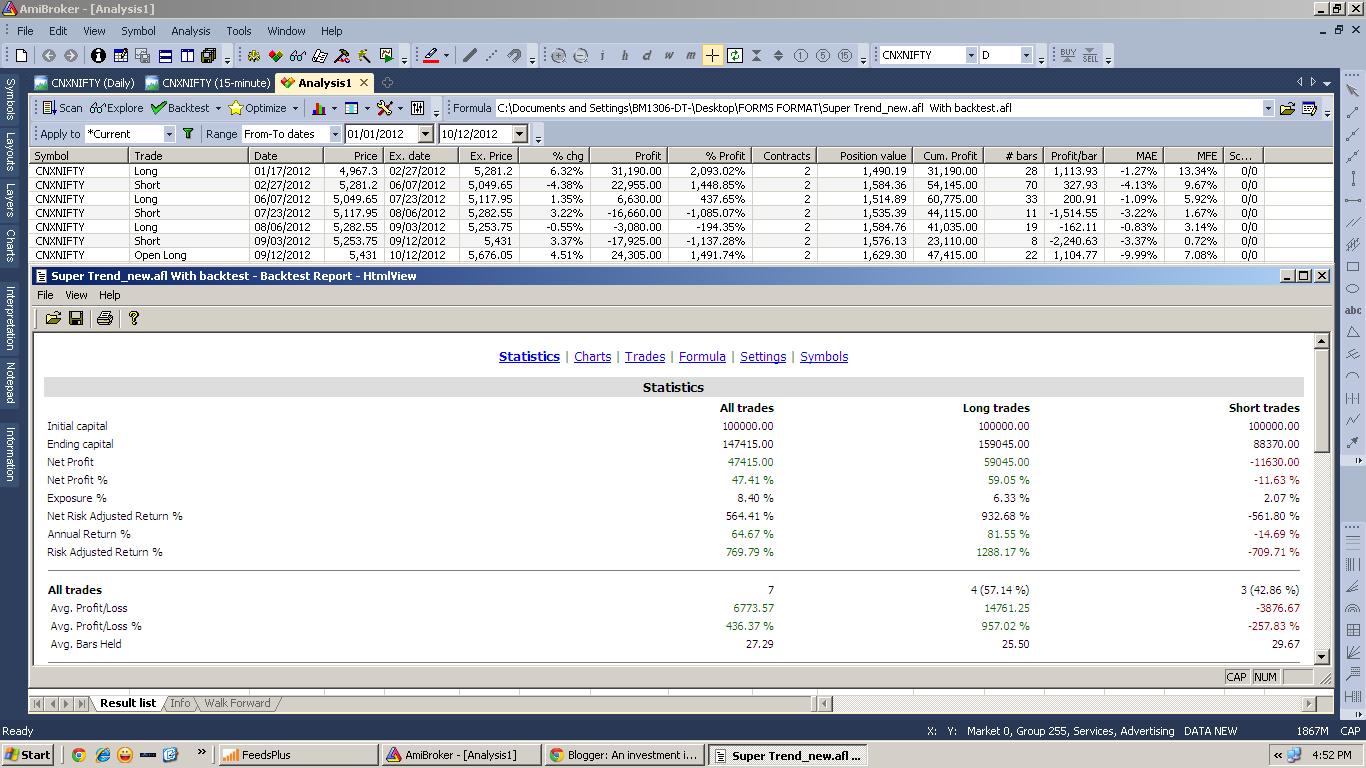Select the 5-minute interval circle icon
Screen dimensions: 1366x768
(x=823, y=56)
